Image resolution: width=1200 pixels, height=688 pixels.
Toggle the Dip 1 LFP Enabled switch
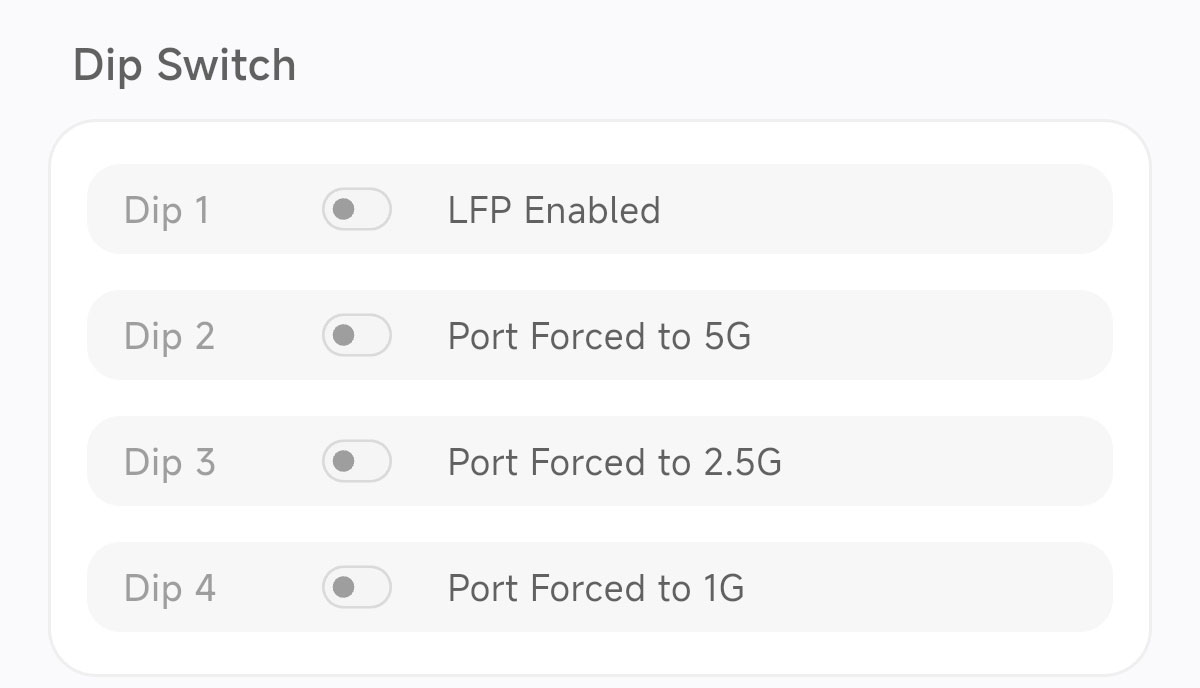[356, 210]
